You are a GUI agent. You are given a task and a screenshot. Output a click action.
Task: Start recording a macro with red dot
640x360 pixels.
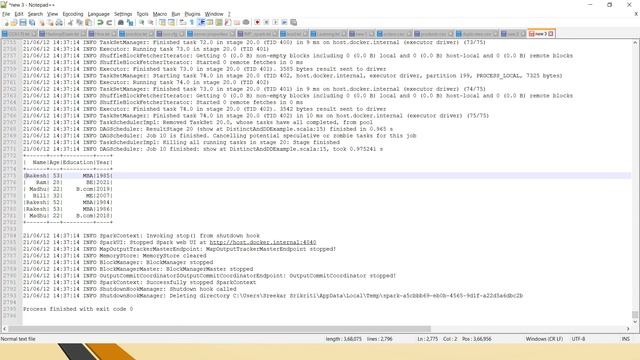(257, 22)
